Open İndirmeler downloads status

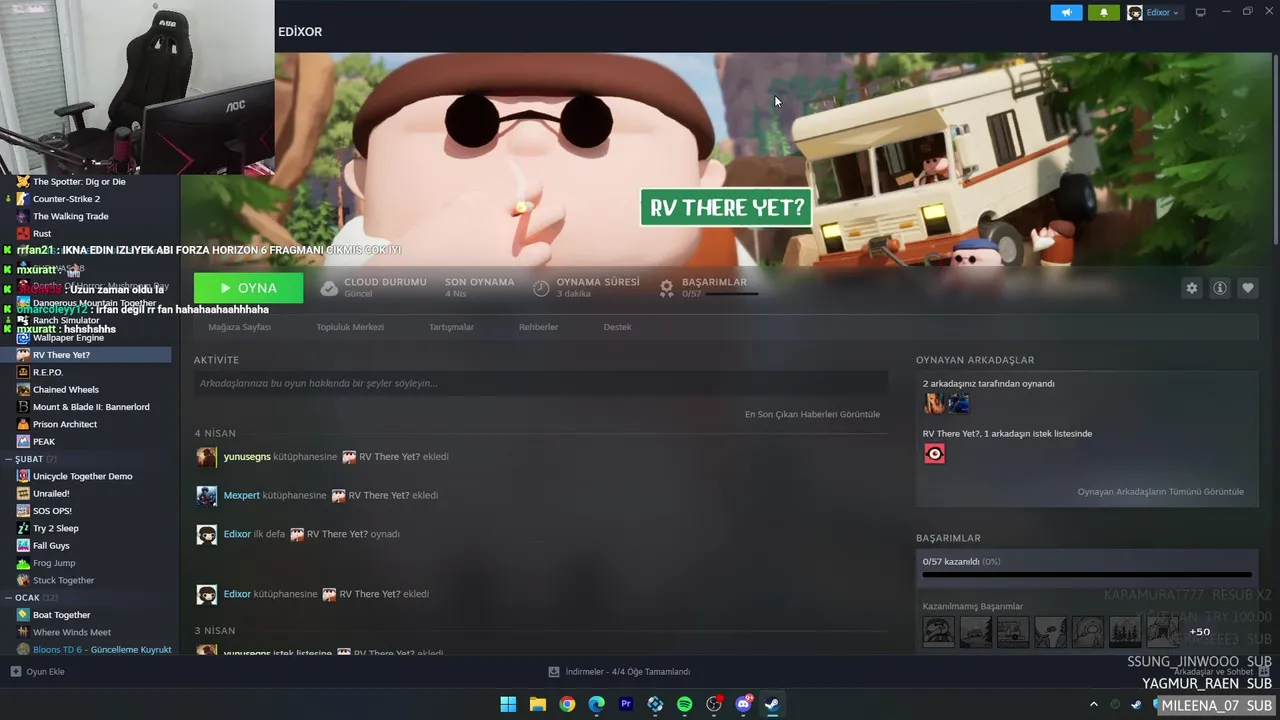619,672
